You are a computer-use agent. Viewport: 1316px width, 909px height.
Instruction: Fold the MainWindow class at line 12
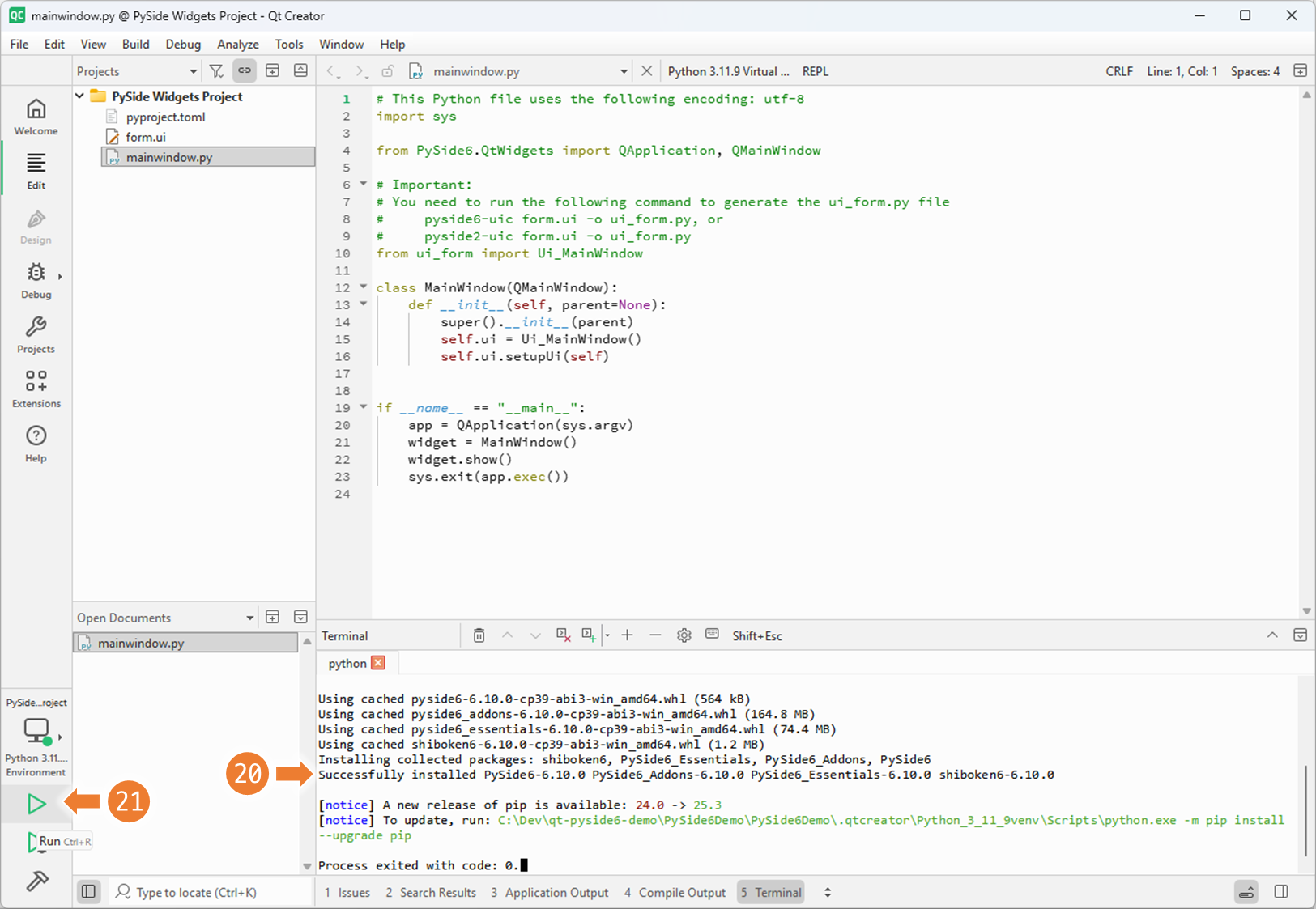(x=364, y=287)
